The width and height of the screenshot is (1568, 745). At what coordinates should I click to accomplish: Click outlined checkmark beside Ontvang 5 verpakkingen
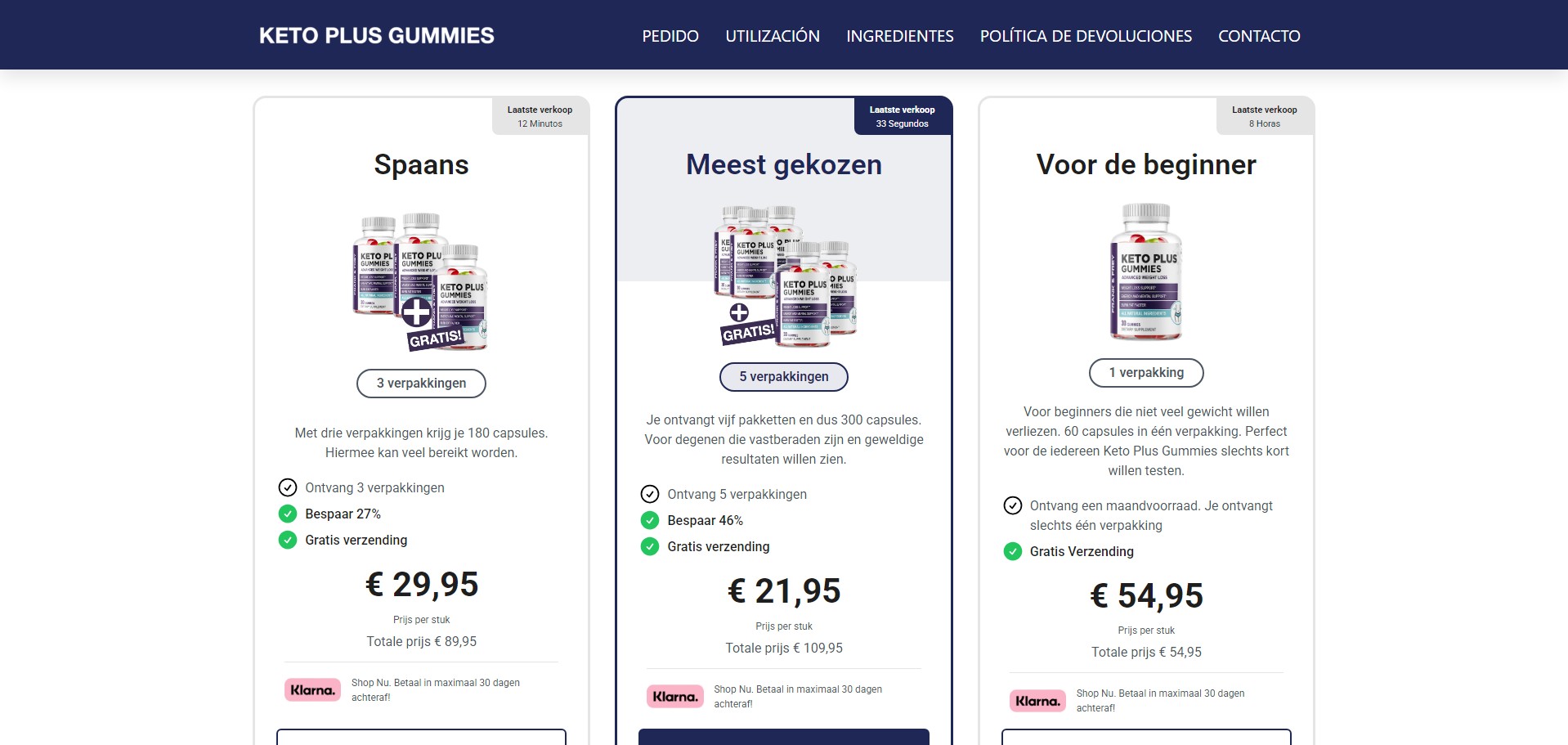[650, 494]
